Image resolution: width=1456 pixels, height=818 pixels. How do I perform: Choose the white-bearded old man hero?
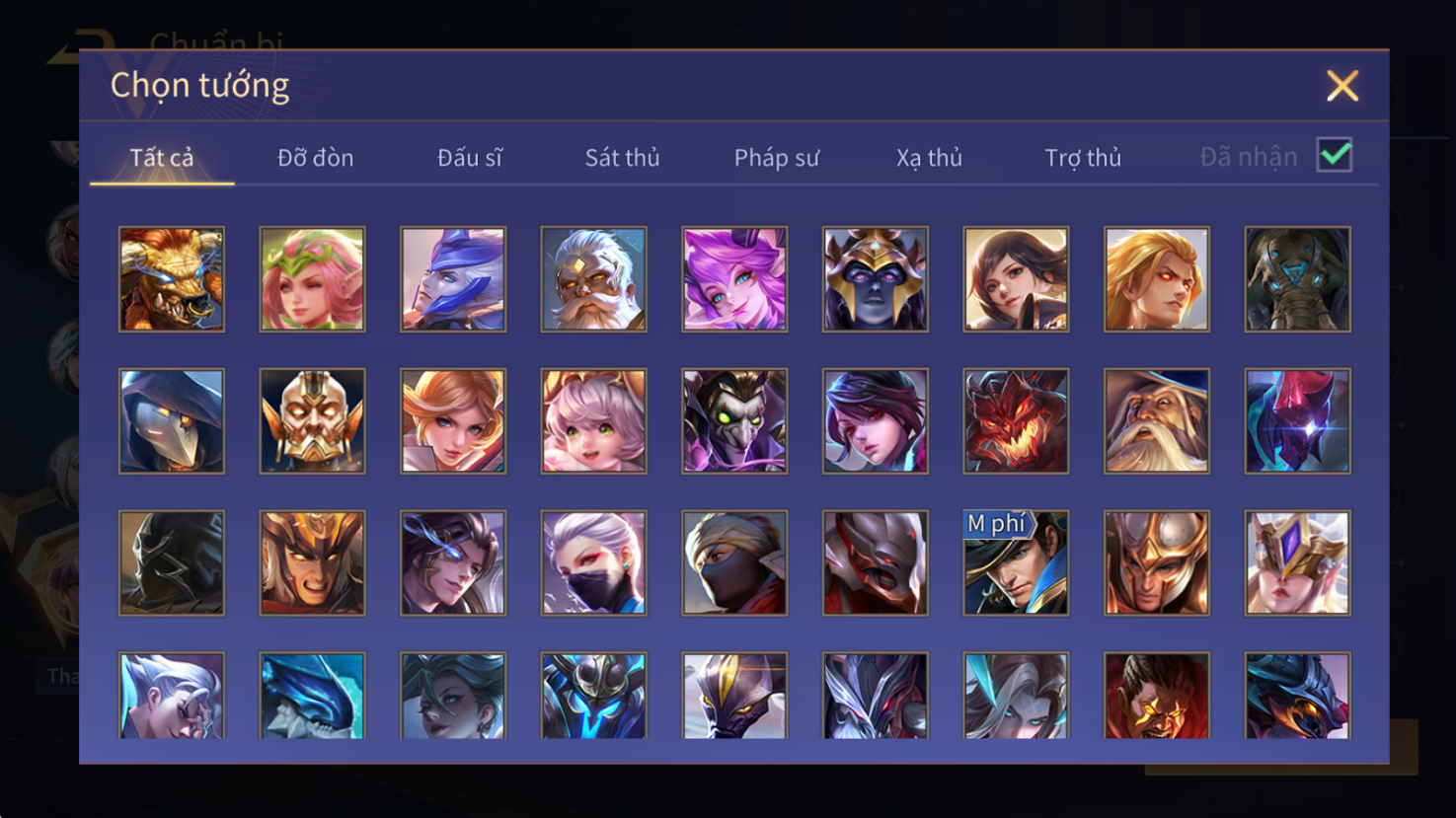[x=593, y=279]
